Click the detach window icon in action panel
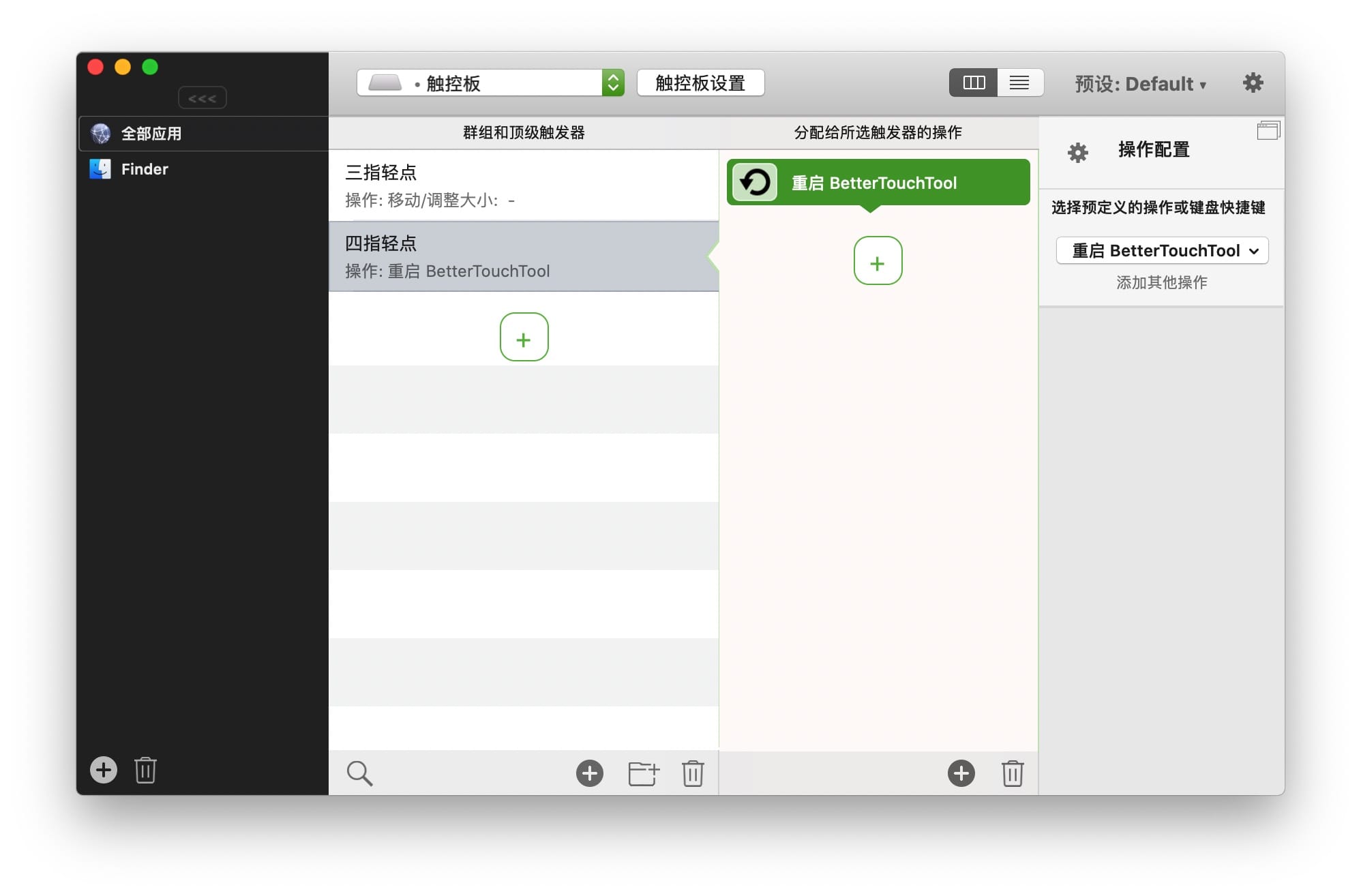 (1268, 130)
